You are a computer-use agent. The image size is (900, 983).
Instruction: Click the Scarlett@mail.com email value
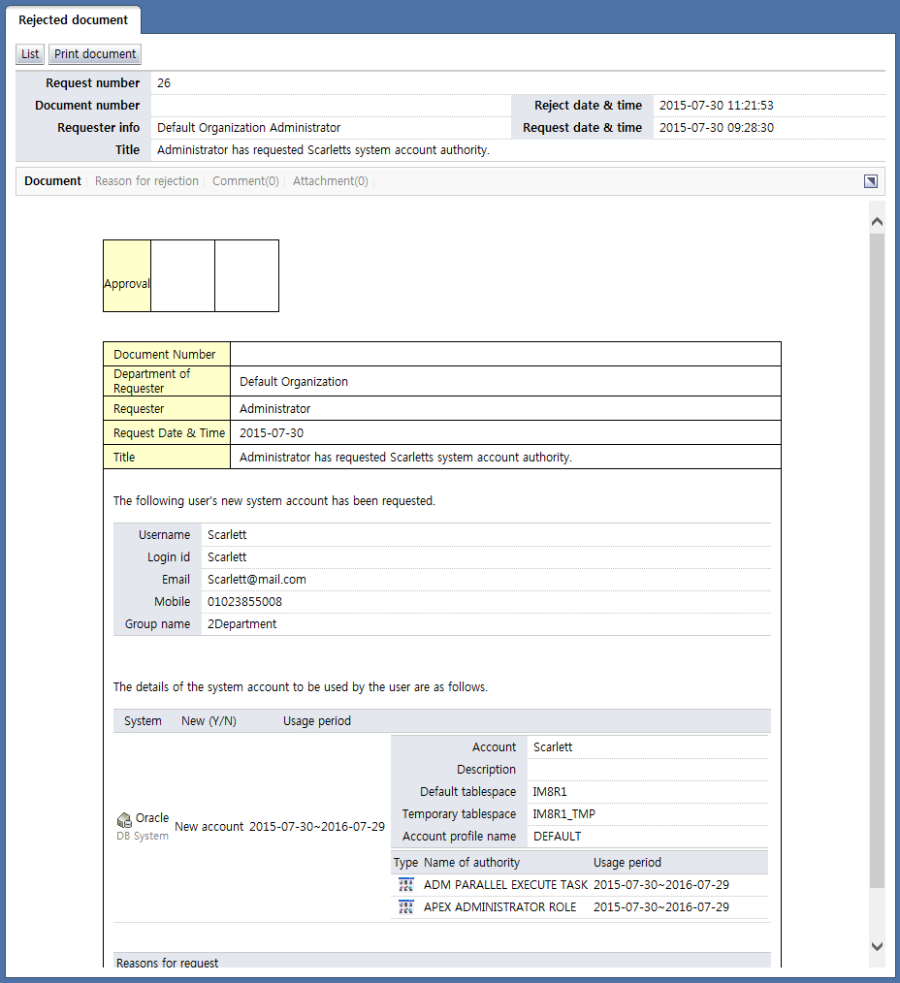tap(257, 579)
